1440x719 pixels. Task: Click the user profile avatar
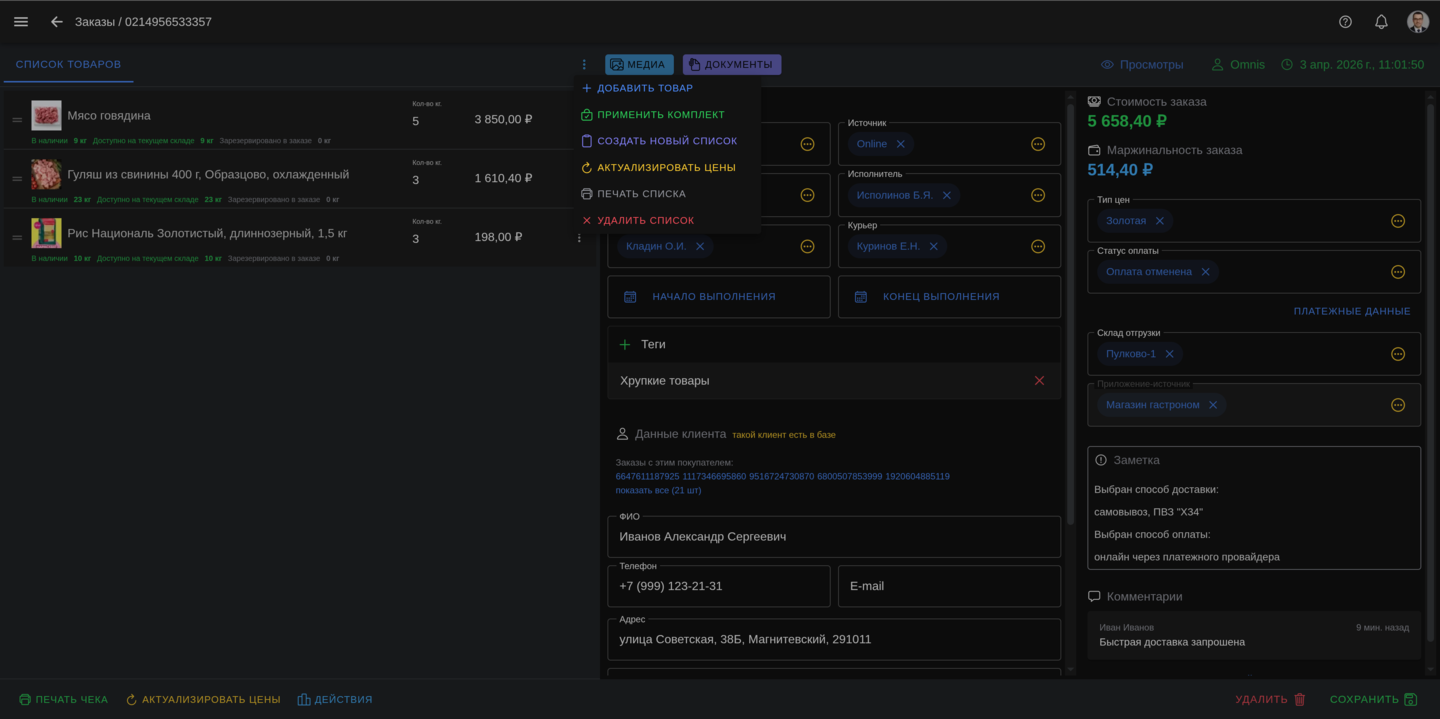click(1417, 22)
